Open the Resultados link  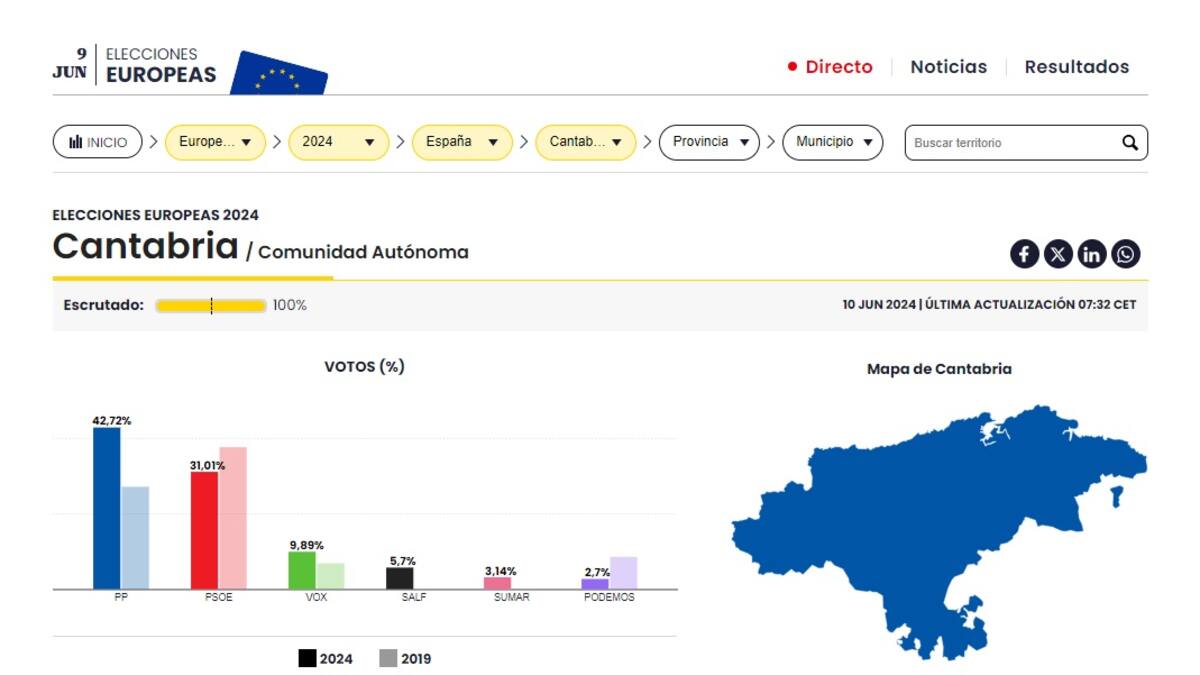tap(1076, 67)
